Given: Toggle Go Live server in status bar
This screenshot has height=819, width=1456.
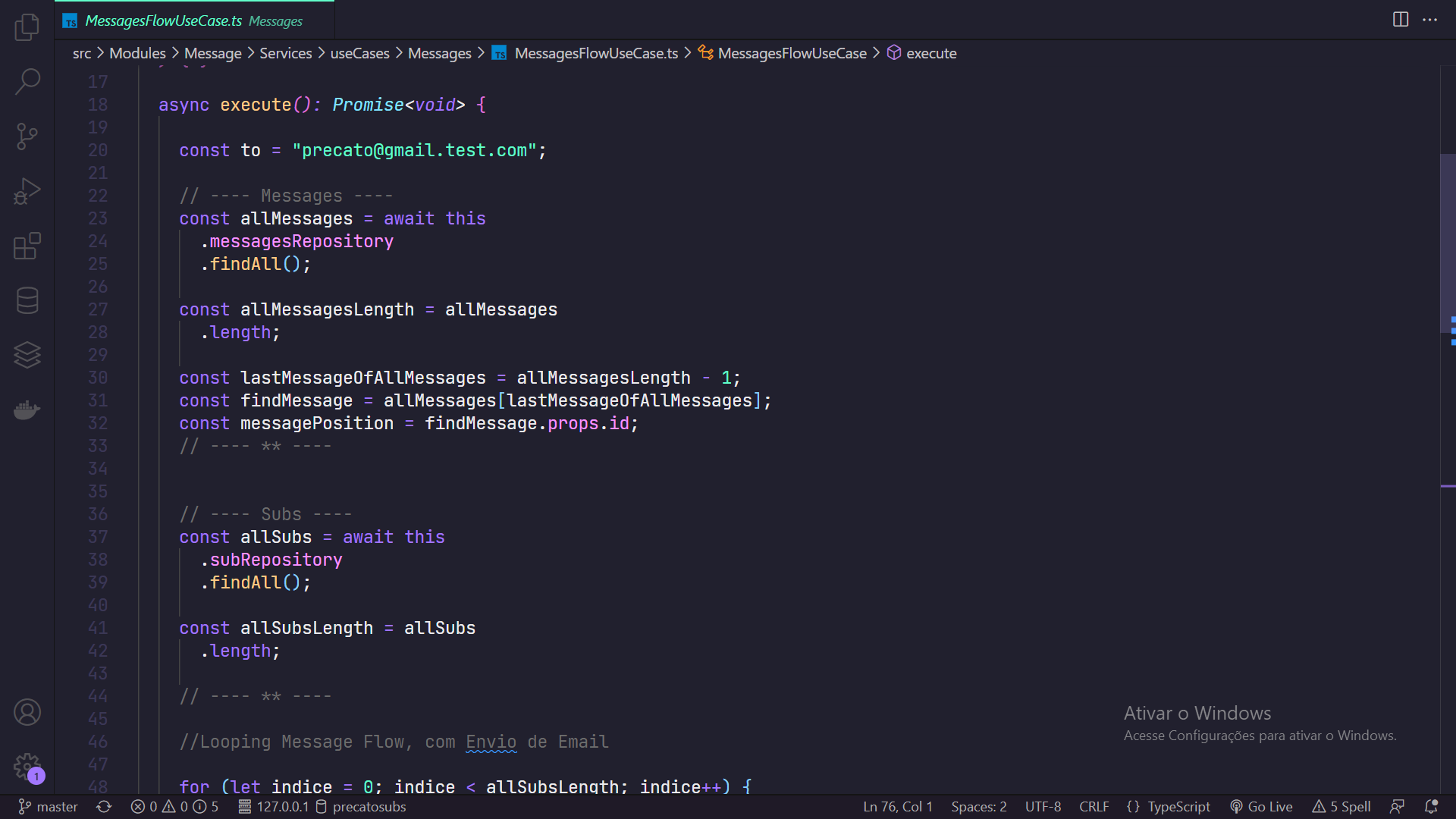Looking at the screenshot, I should pyautogui.click(x=1262, y=806).
